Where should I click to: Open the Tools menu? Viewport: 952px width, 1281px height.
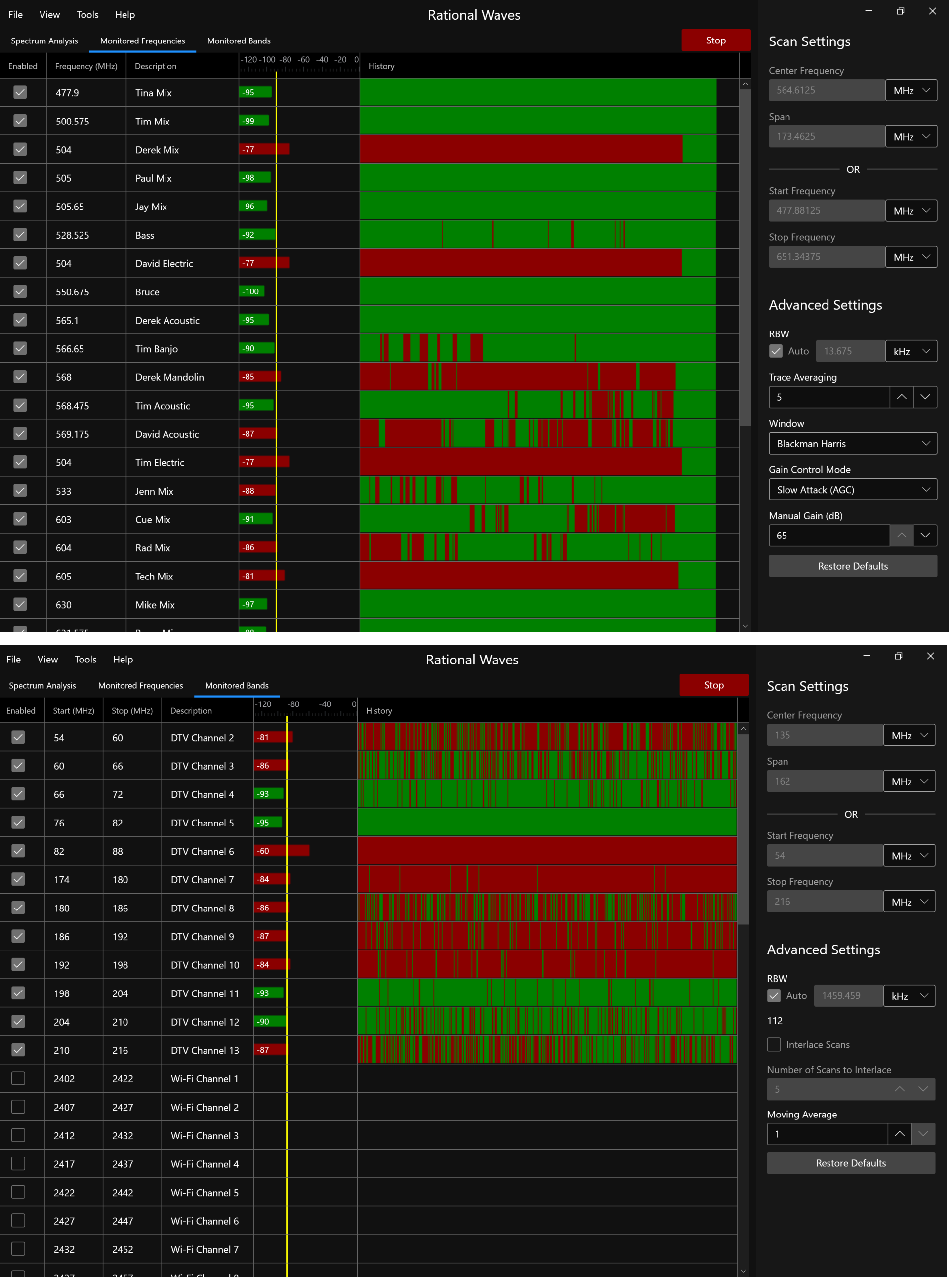pyautogui.click(x=87, y=14)
